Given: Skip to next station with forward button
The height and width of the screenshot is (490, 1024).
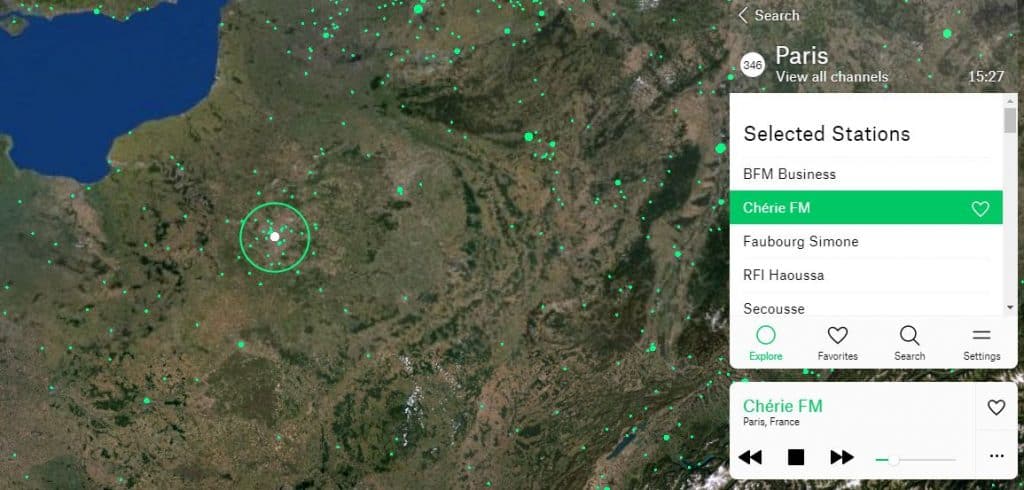Looking at the screenshot, I should pyautogui.click(x=842, y=457).
